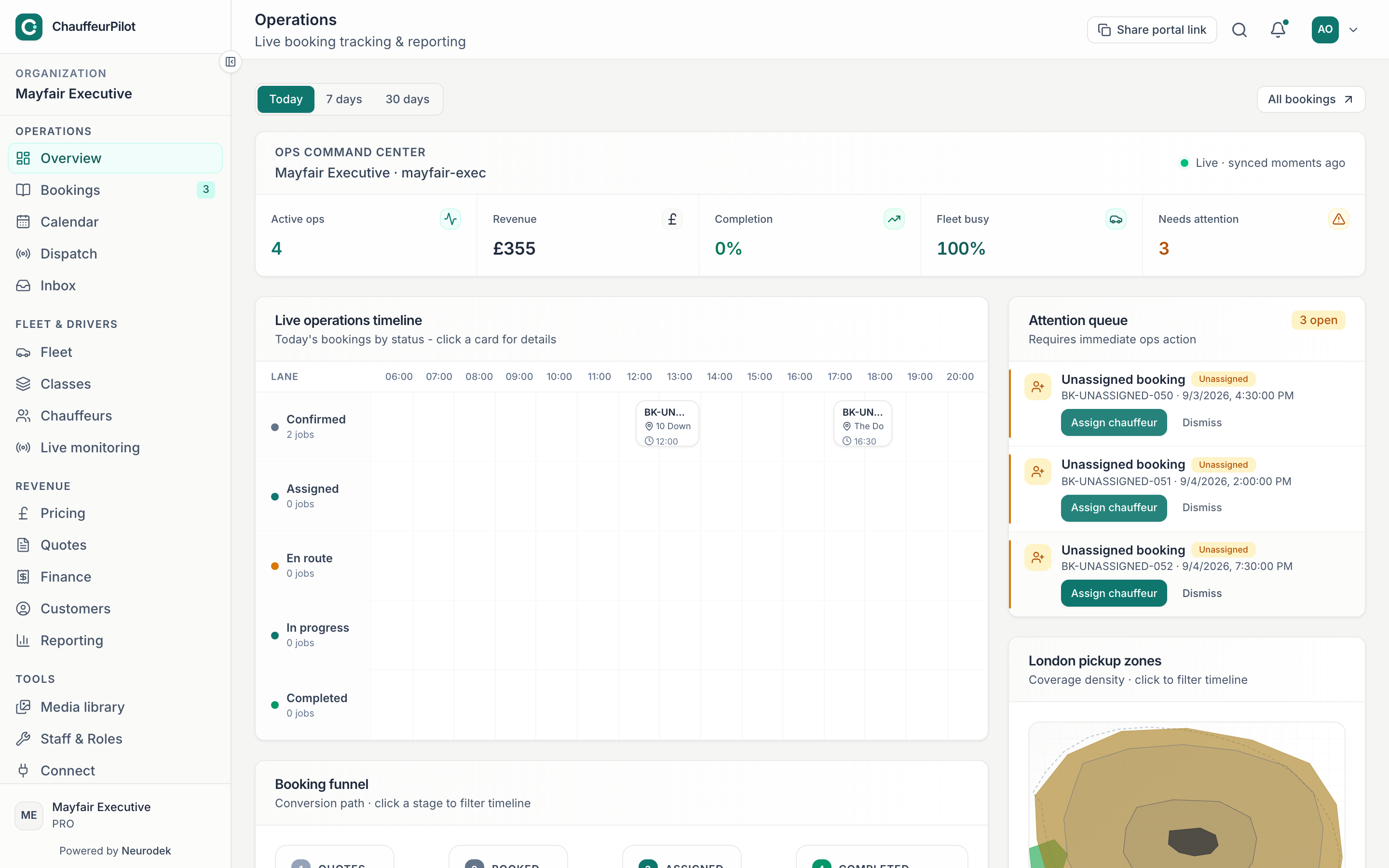Click the ChauffeurPilot logo icon

click(x=29, y=27)
